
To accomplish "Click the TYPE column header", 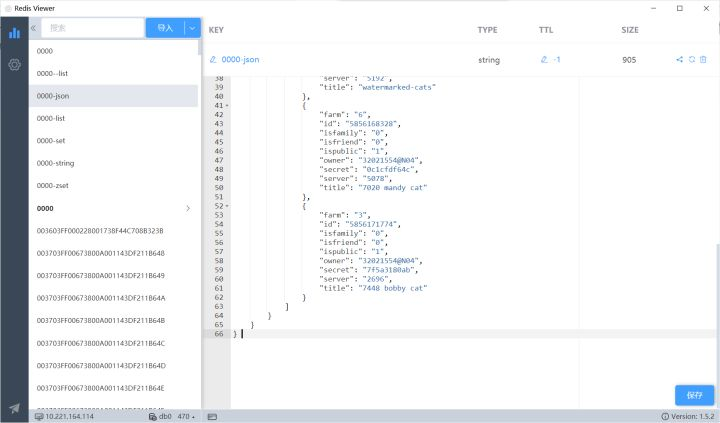I will tap(487, 30).
